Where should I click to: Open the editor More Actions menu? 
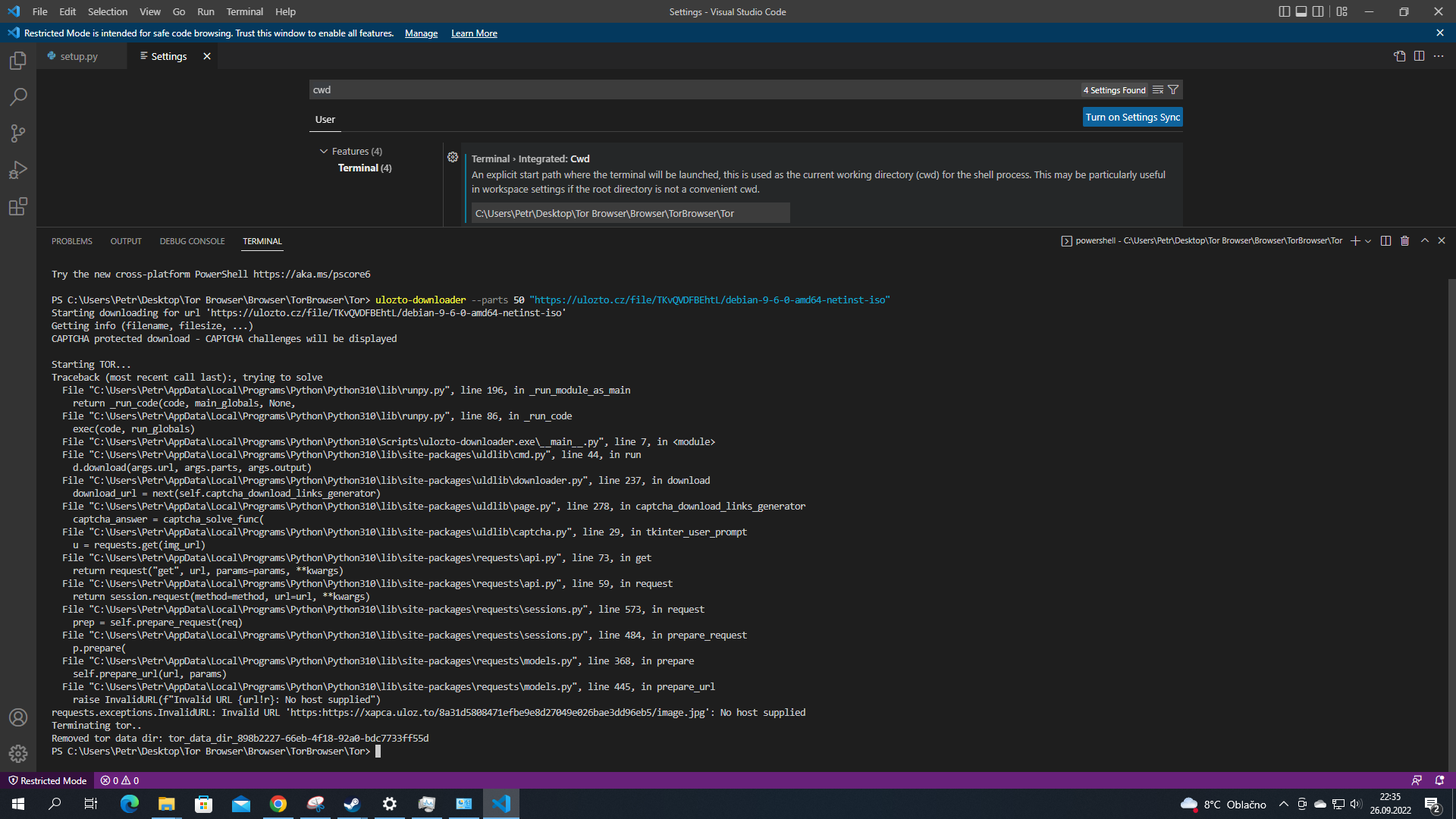point(1439,55)
